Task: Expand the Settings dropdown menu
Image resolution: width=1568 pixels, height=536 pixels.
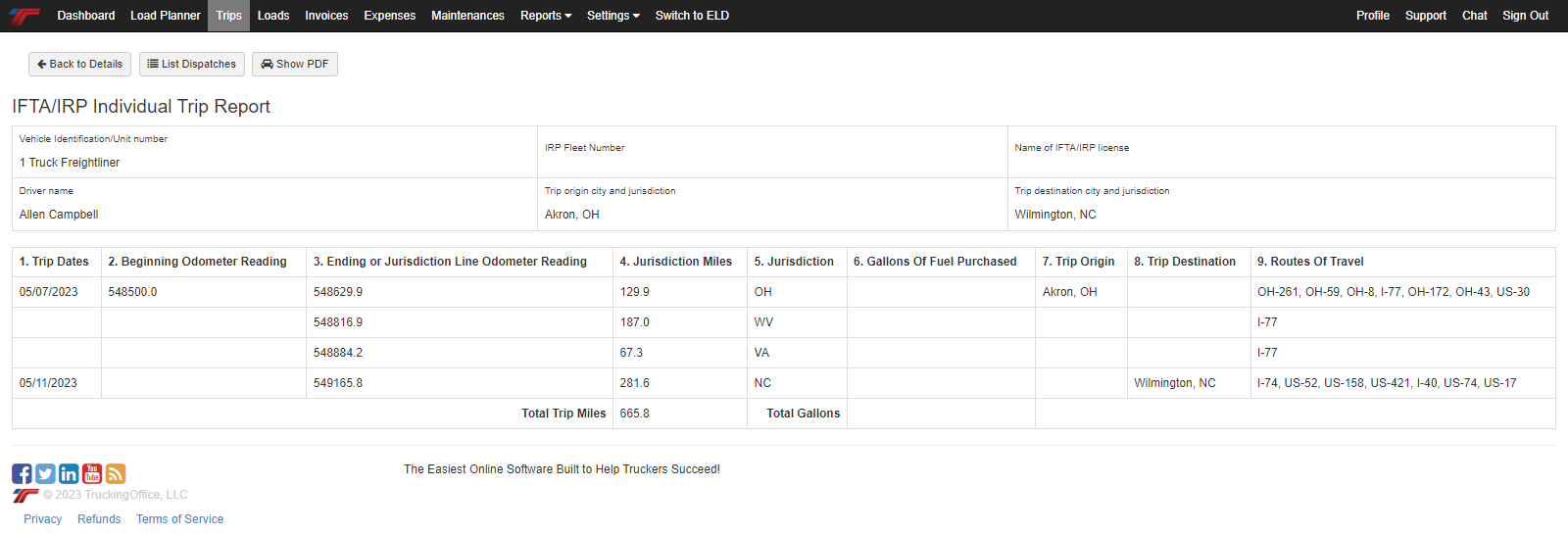Action: 612,16
